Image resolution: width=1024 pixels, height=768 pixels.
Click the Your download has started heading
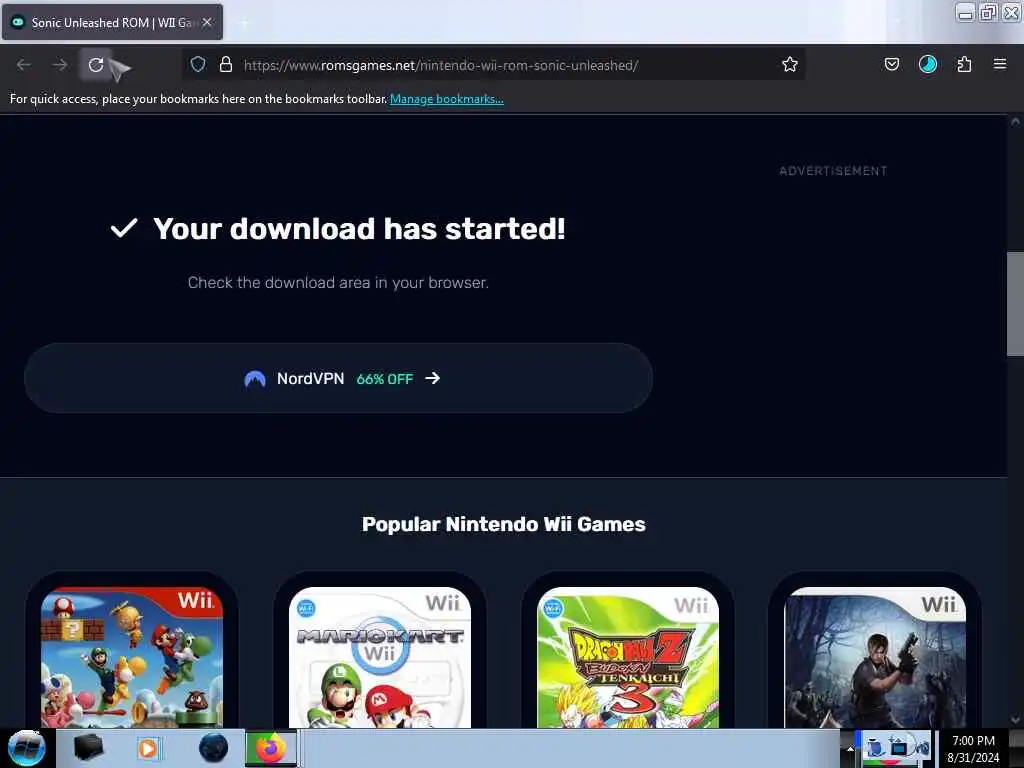tap(359, 229)
